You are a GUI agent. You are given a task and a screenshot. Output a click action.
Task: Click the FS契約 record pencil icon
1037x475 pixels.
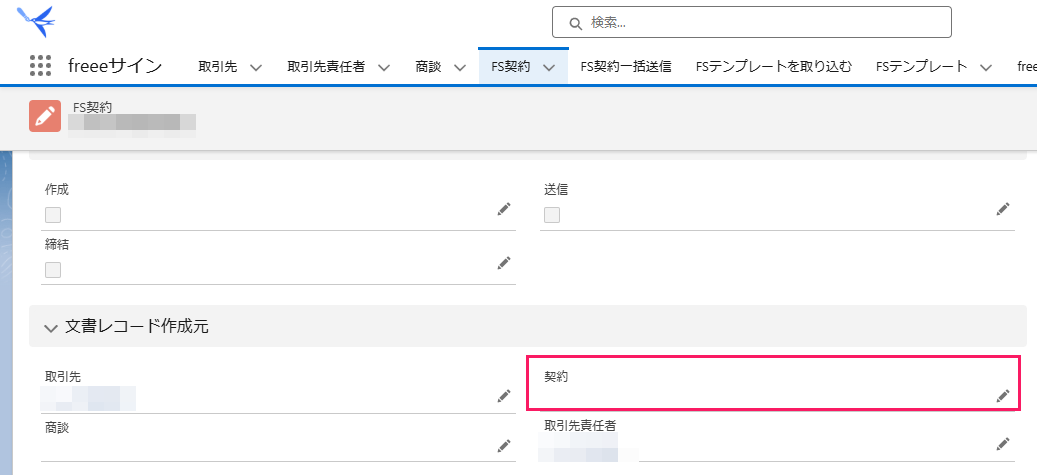tap(45, 116)
